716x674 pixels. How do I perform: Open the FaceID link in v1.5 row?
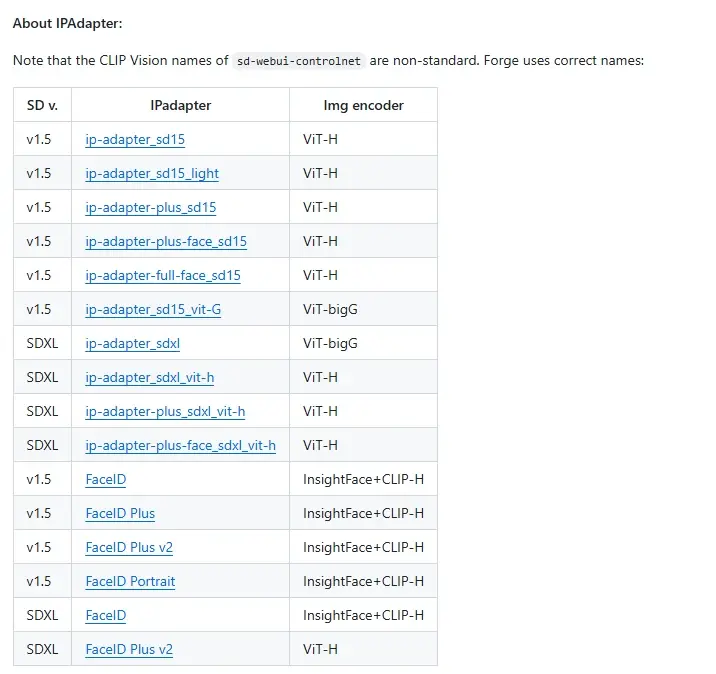point(106,479)
